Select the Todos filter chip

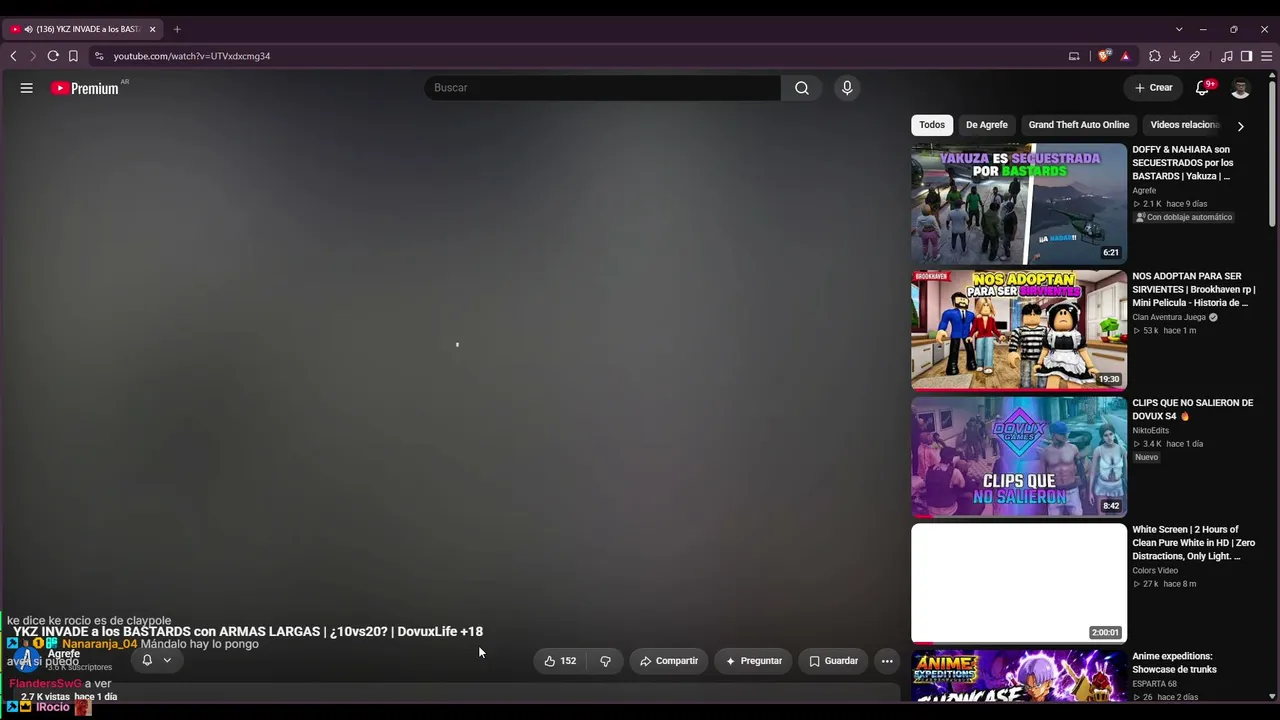(932, 125)
